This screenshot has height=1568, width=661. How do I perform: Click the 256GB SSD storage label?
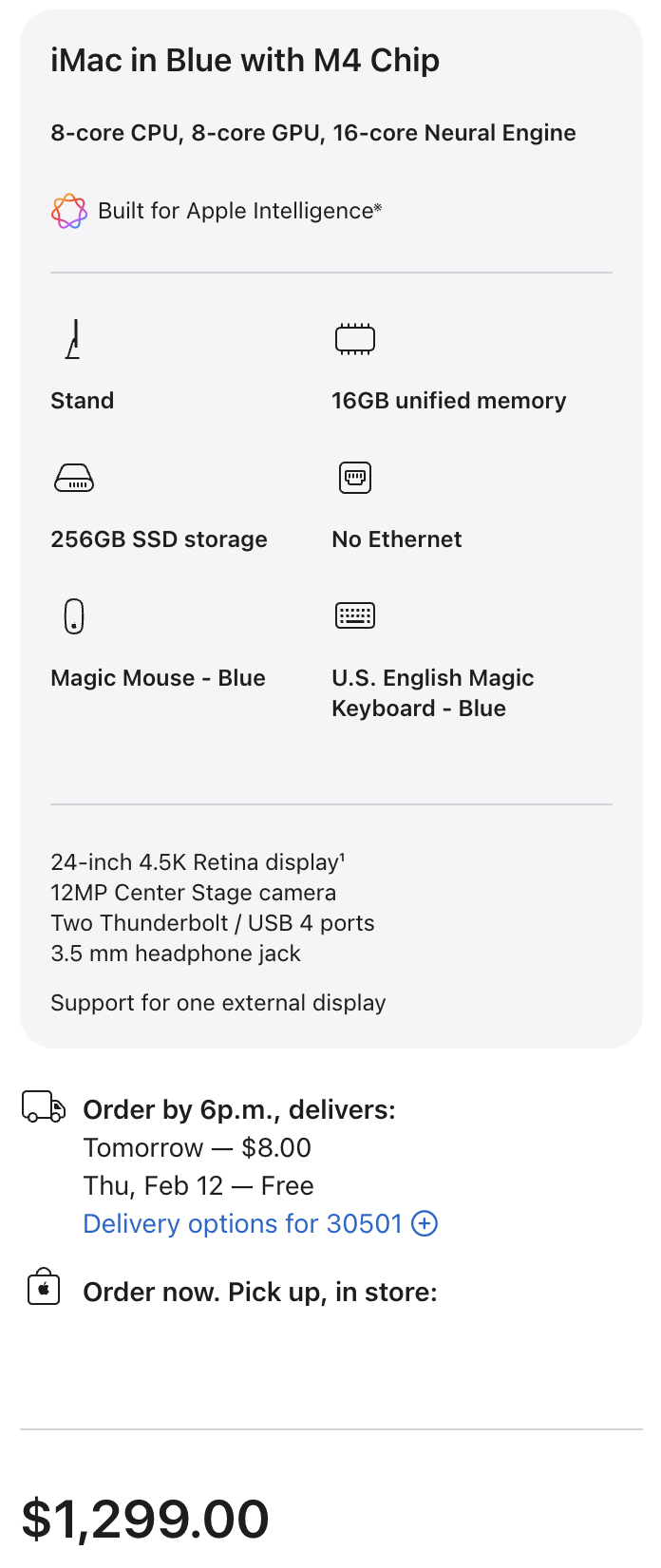pos(159,539)
